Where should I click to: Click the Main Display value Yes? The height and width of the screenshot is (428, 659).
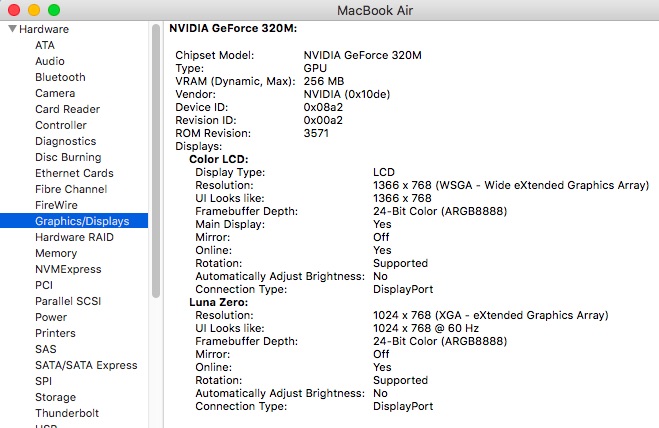click(x=382, y=225)
